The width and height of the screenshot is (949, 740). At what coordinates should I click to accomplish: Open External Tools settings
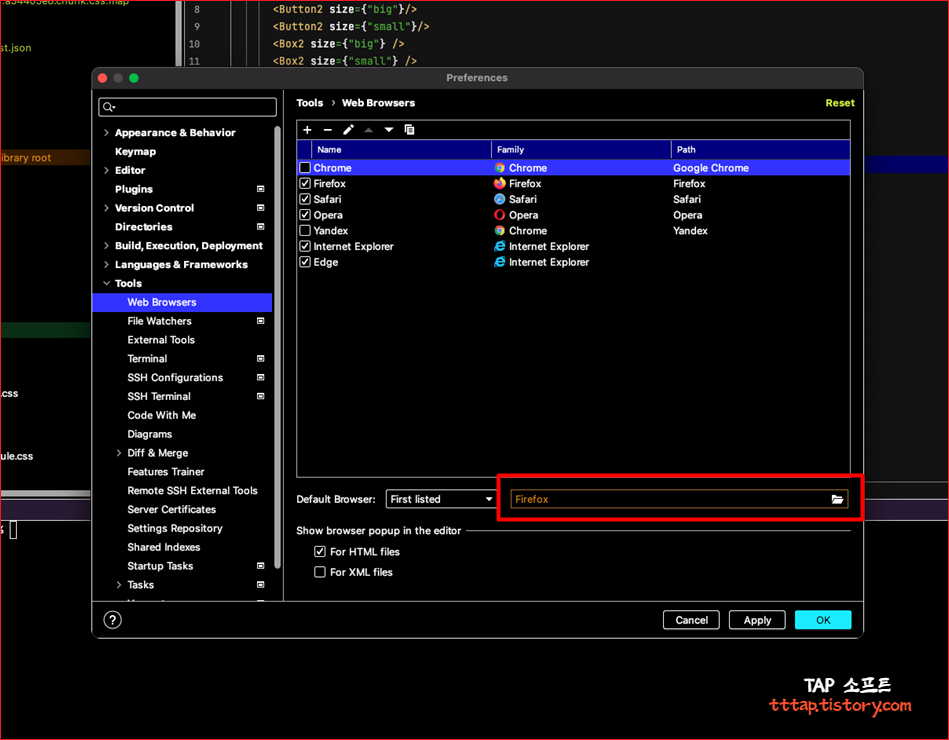tap(161, 339)
